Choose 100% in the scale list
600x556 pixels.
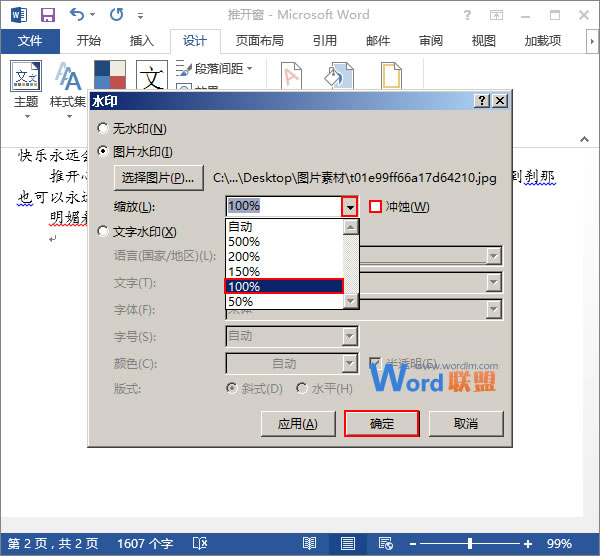tap(285, 287)
